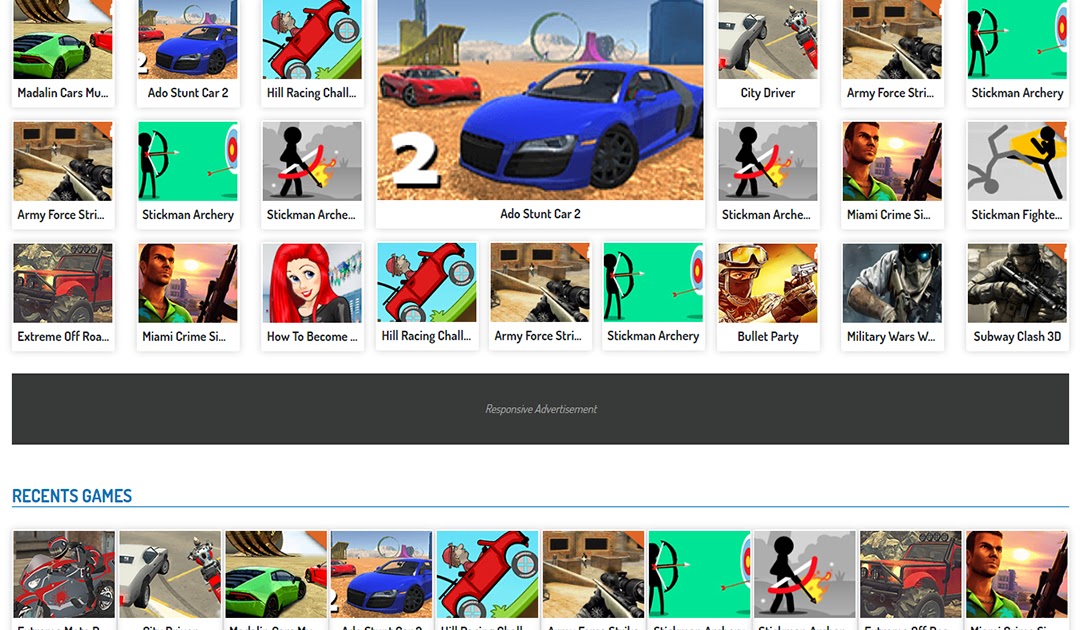The height and width of the screenshot is (630, 1080).
Task: Click the Responsive Advertisement banner area
Action: pos(539,408)
